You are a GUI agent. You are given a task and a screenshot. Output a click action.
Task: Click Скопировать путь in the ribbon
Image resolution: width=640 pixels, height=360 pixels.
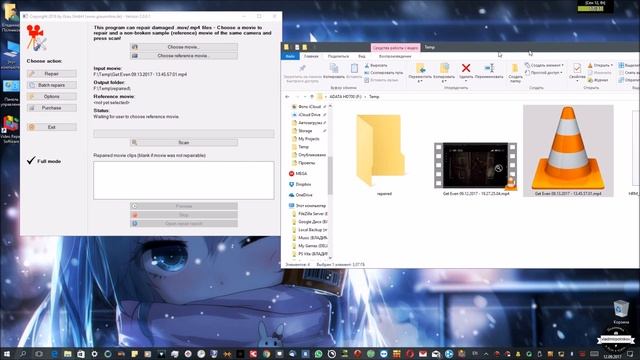(384, 73)
